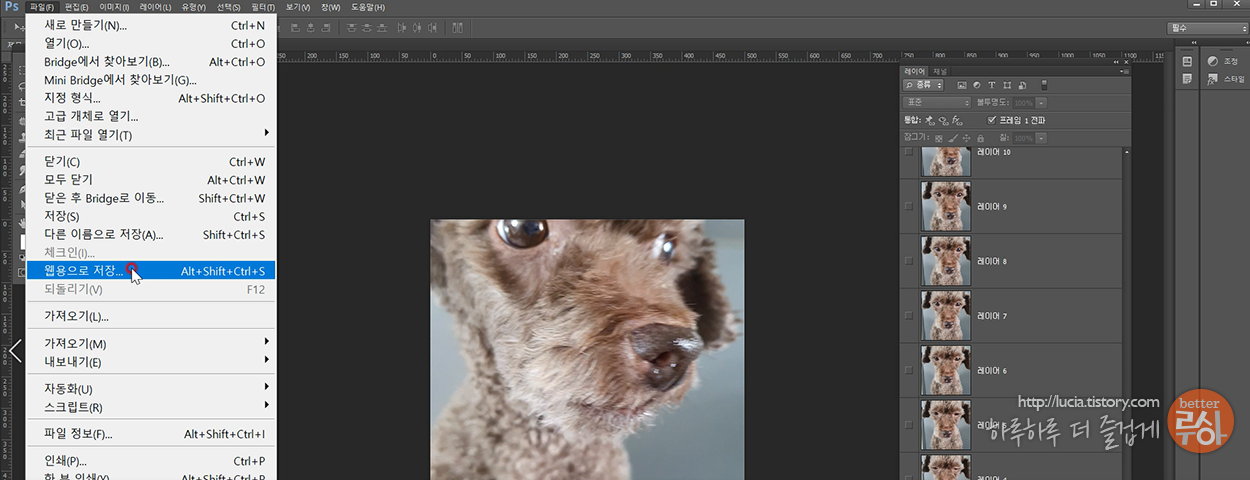Image resolution: width=1250 pixels, height=480 pixels.
Task: Open the 불투명도 opacity slider arrow
Action: tap(1041, 103)
